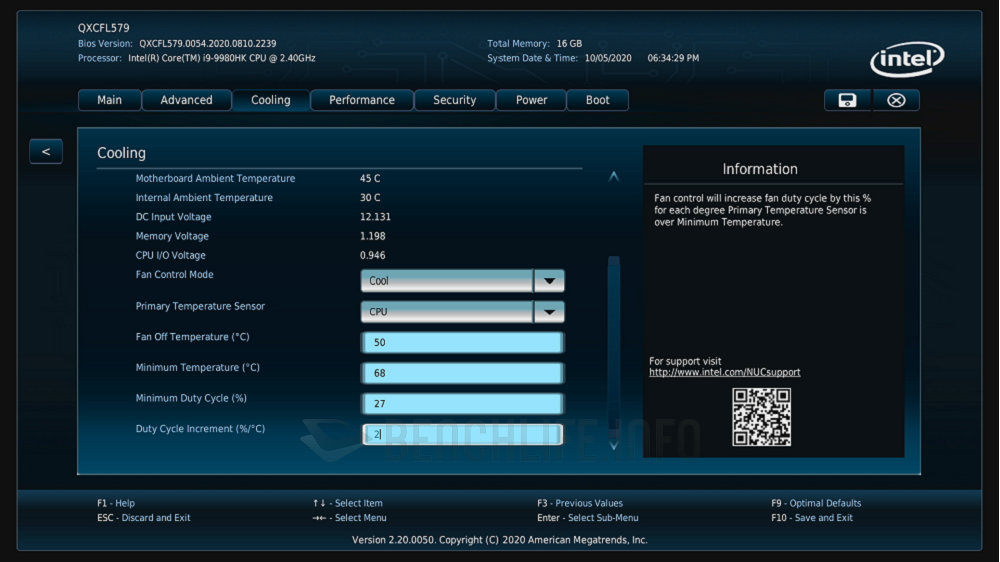Image resolution: width=1000 pixels, height=562 pixels.
Task: Click the Primary Temperature Sensor 'CPU' field
Action: pyautogui.click(x=447, y=312)
